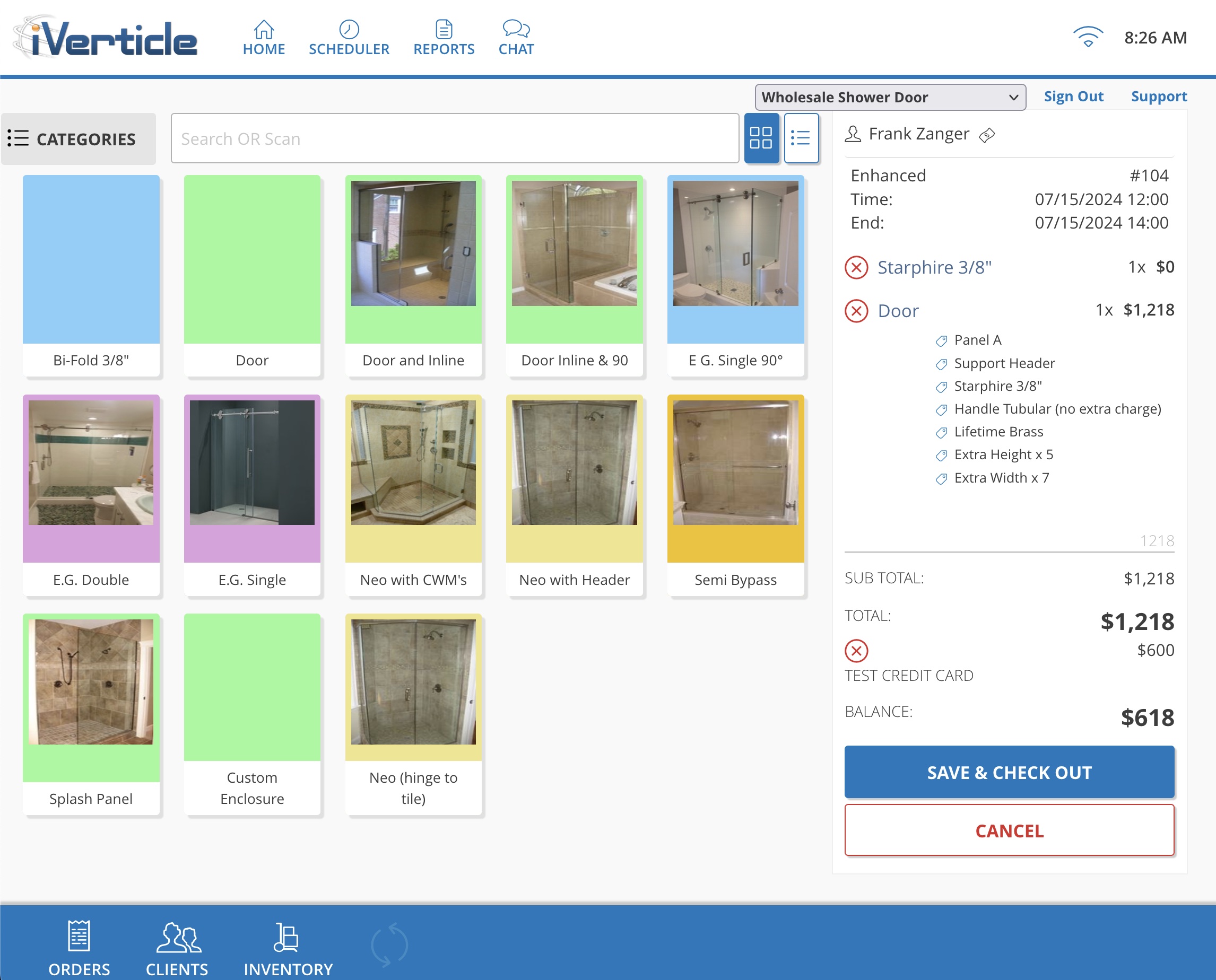The width and height of the screenshot is (1216, 980).
Task: Click the SCHEDULER menu label
Action: click(x=349, y=49)
